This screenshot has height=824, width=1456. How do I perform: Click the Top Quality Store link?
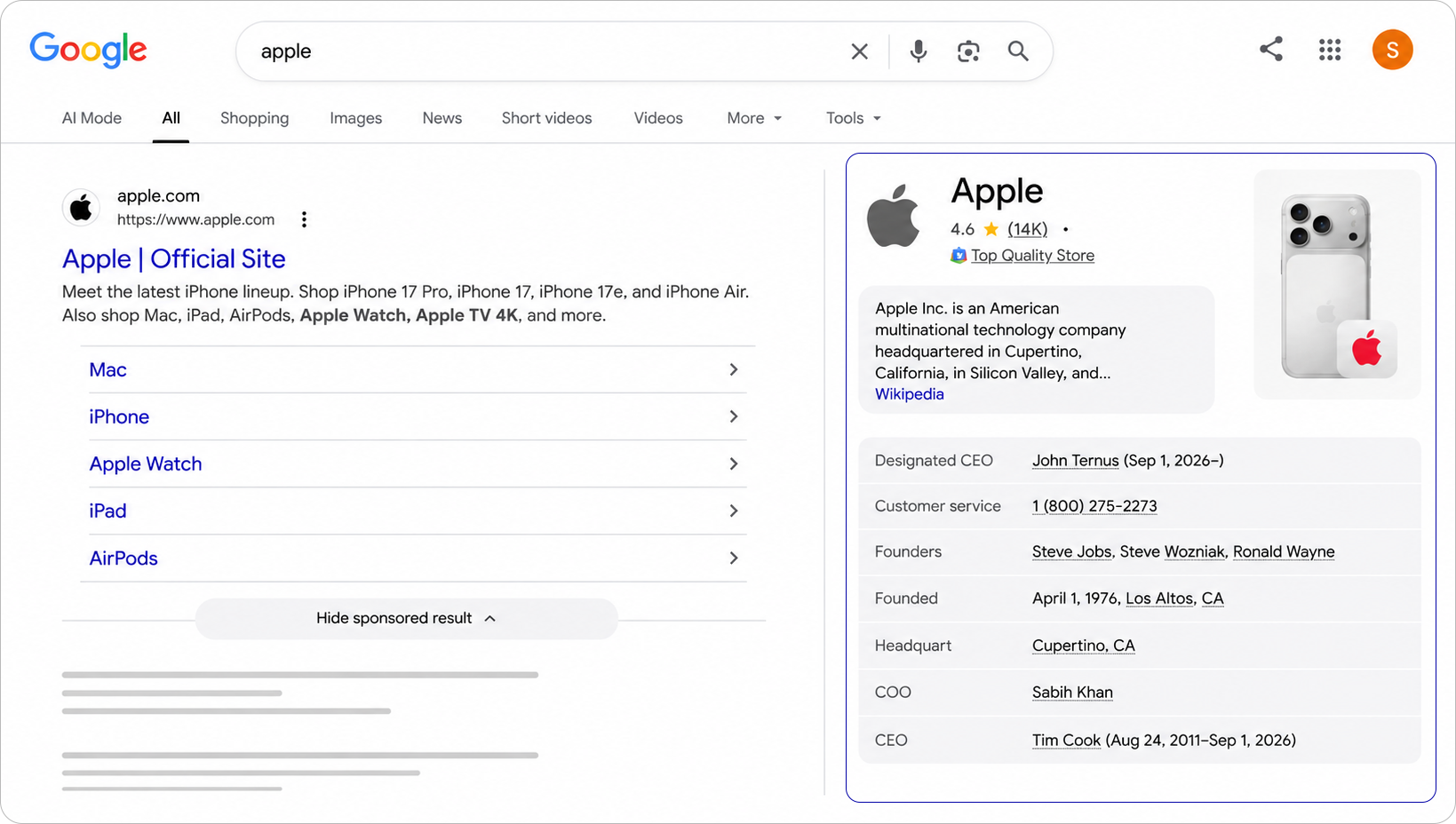tap(1032, 256)
